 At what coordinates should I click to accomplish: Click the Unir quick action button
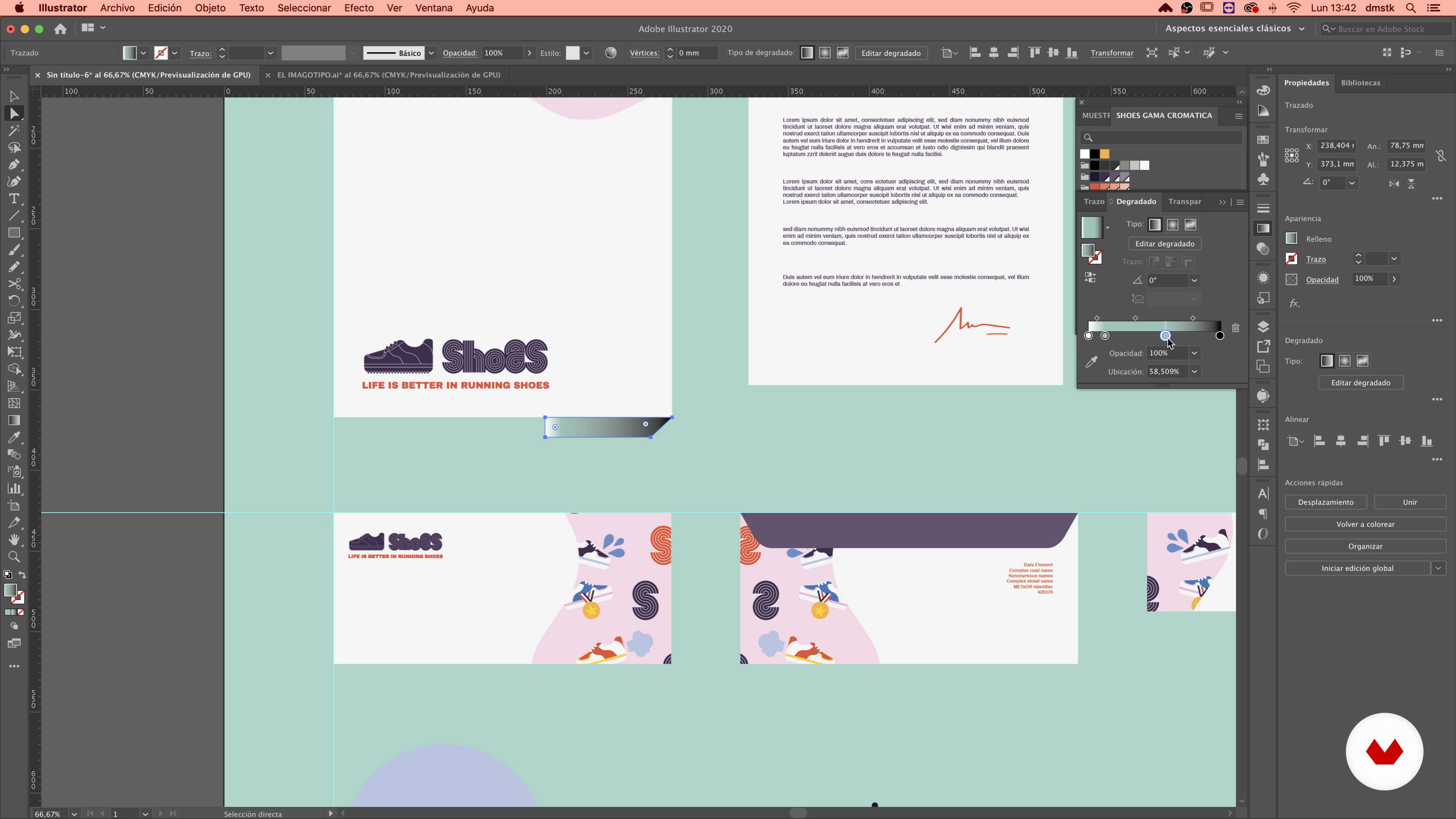[x=1410, y=502]
